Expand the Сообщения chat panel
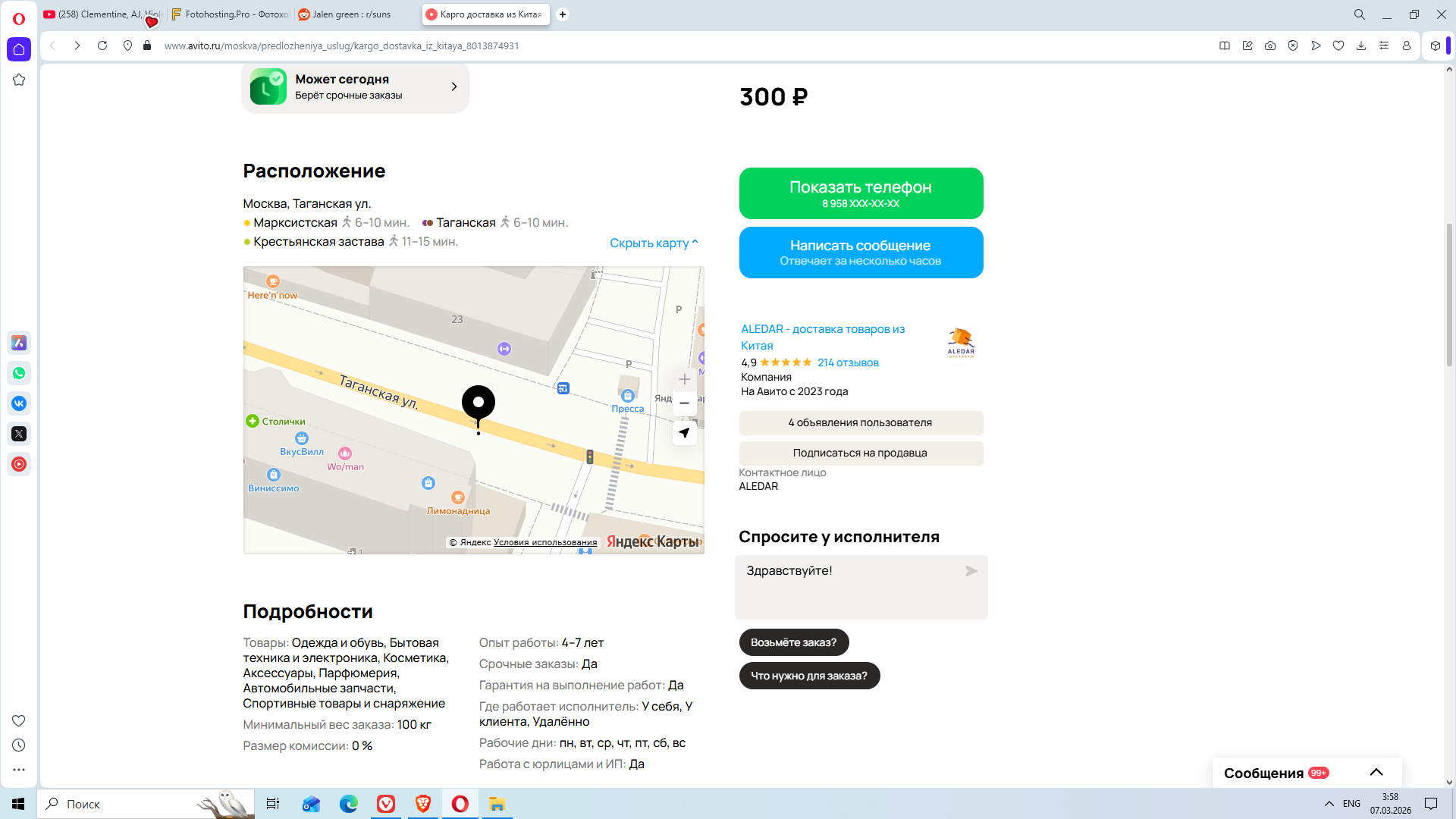This screenshot has height=819, width=1456. (x=1376, y=772)
